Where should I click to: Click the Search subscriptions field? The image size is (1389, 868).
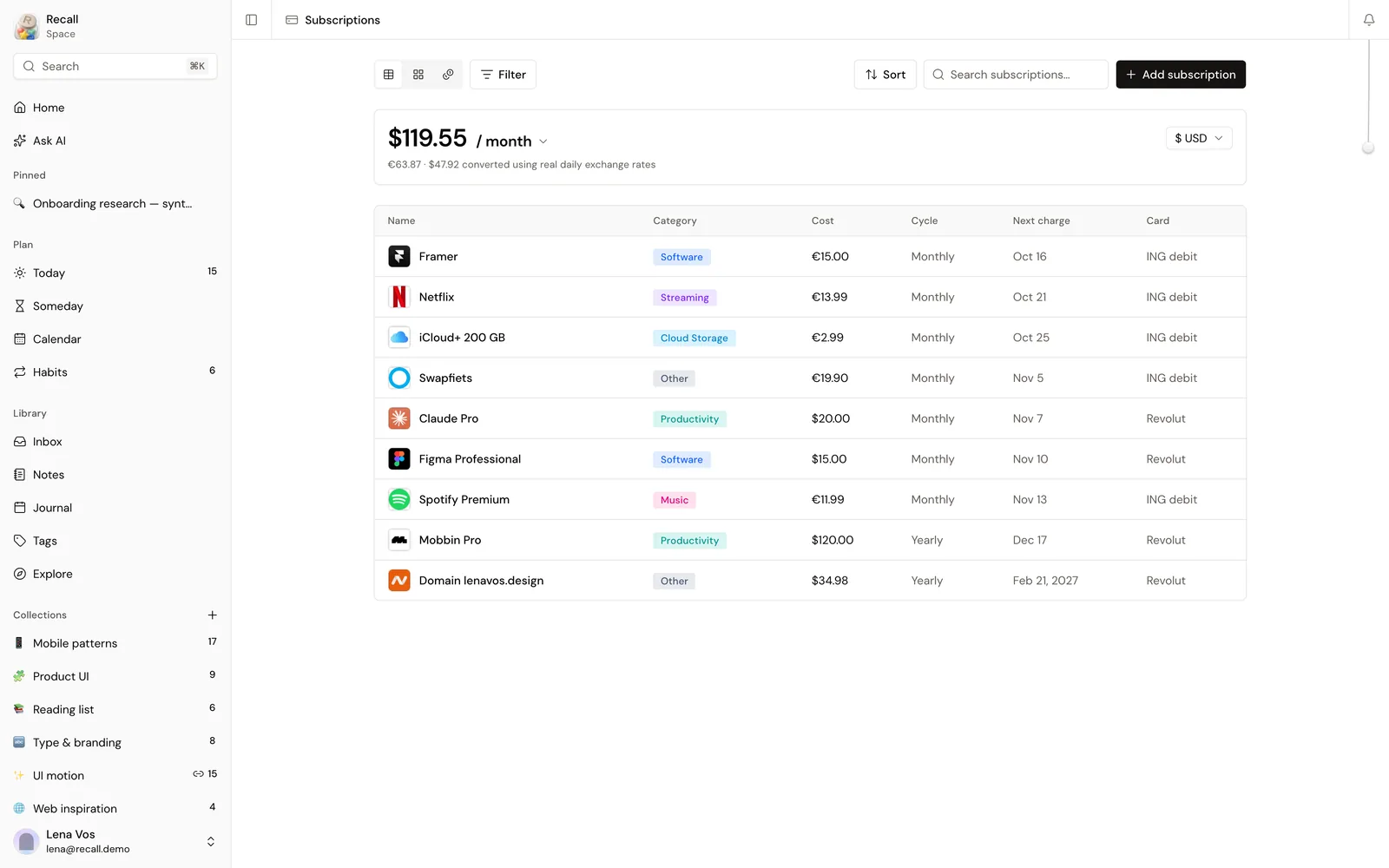[1016, 75]
